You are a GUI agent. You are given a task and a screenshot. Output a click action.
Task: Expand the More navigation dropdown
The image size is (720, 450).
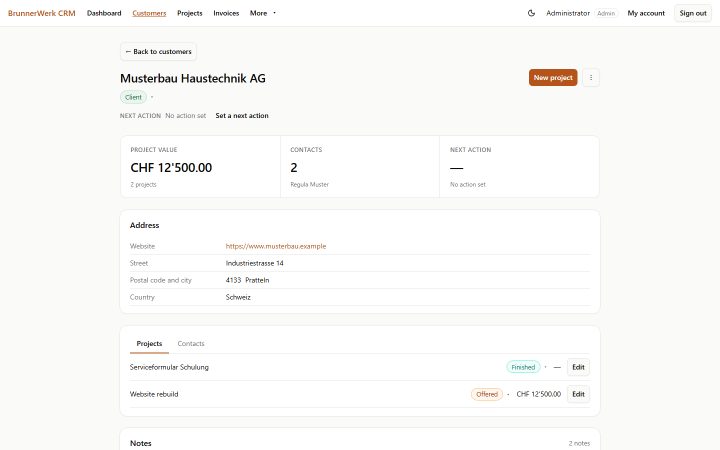(x=263, y=13)
